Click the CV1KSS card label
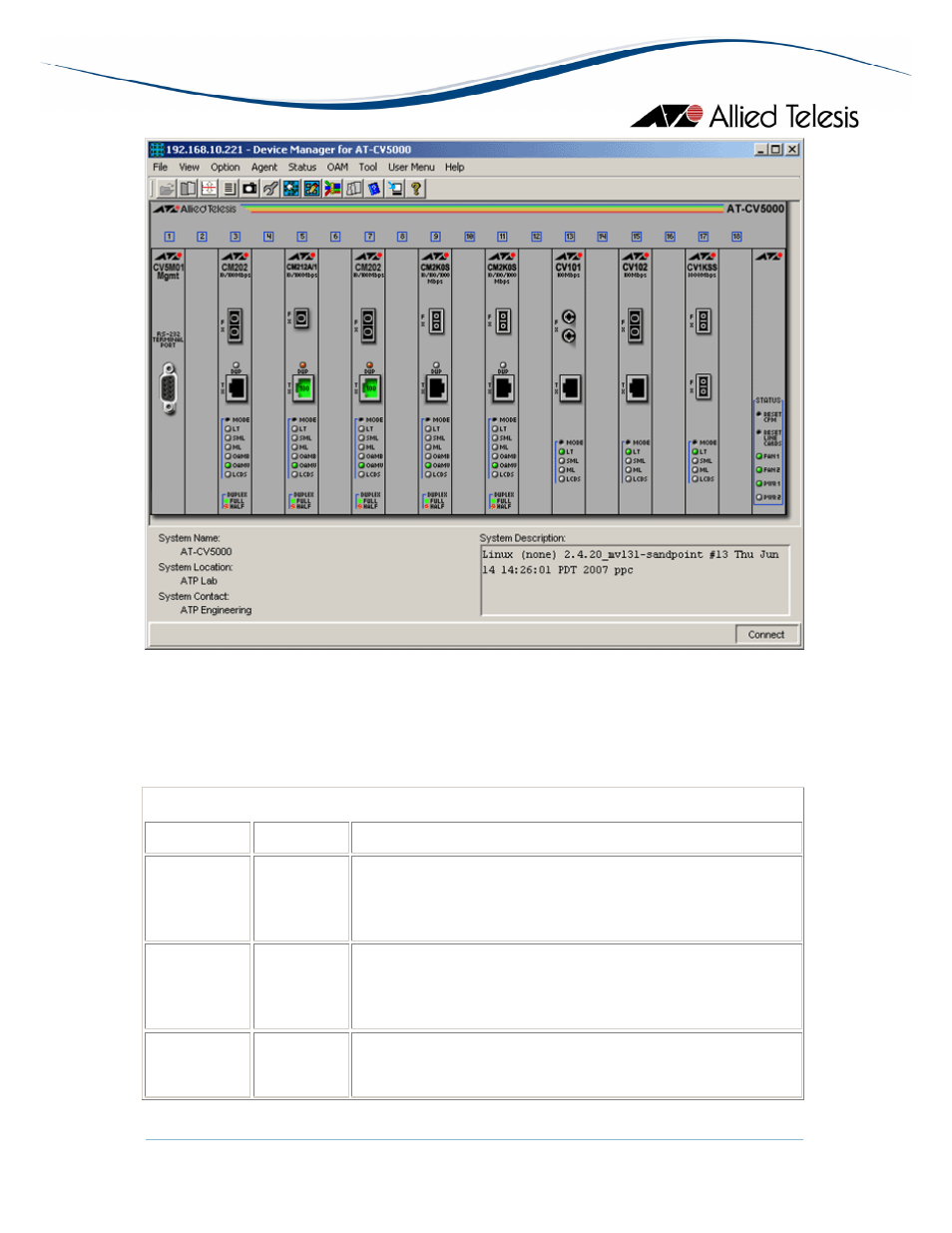952x1233 pixels. (x=703, y=268)
